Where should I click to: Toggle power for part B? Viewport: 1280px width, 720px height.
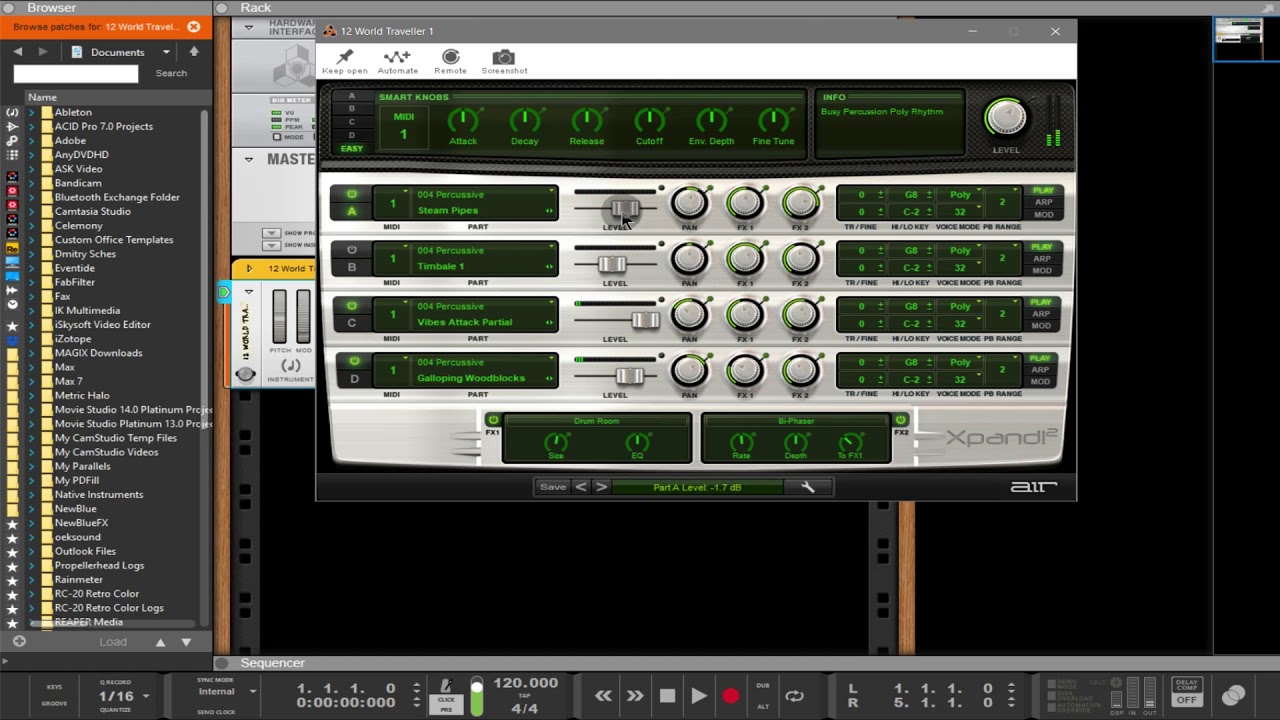[x=351, y=250]
